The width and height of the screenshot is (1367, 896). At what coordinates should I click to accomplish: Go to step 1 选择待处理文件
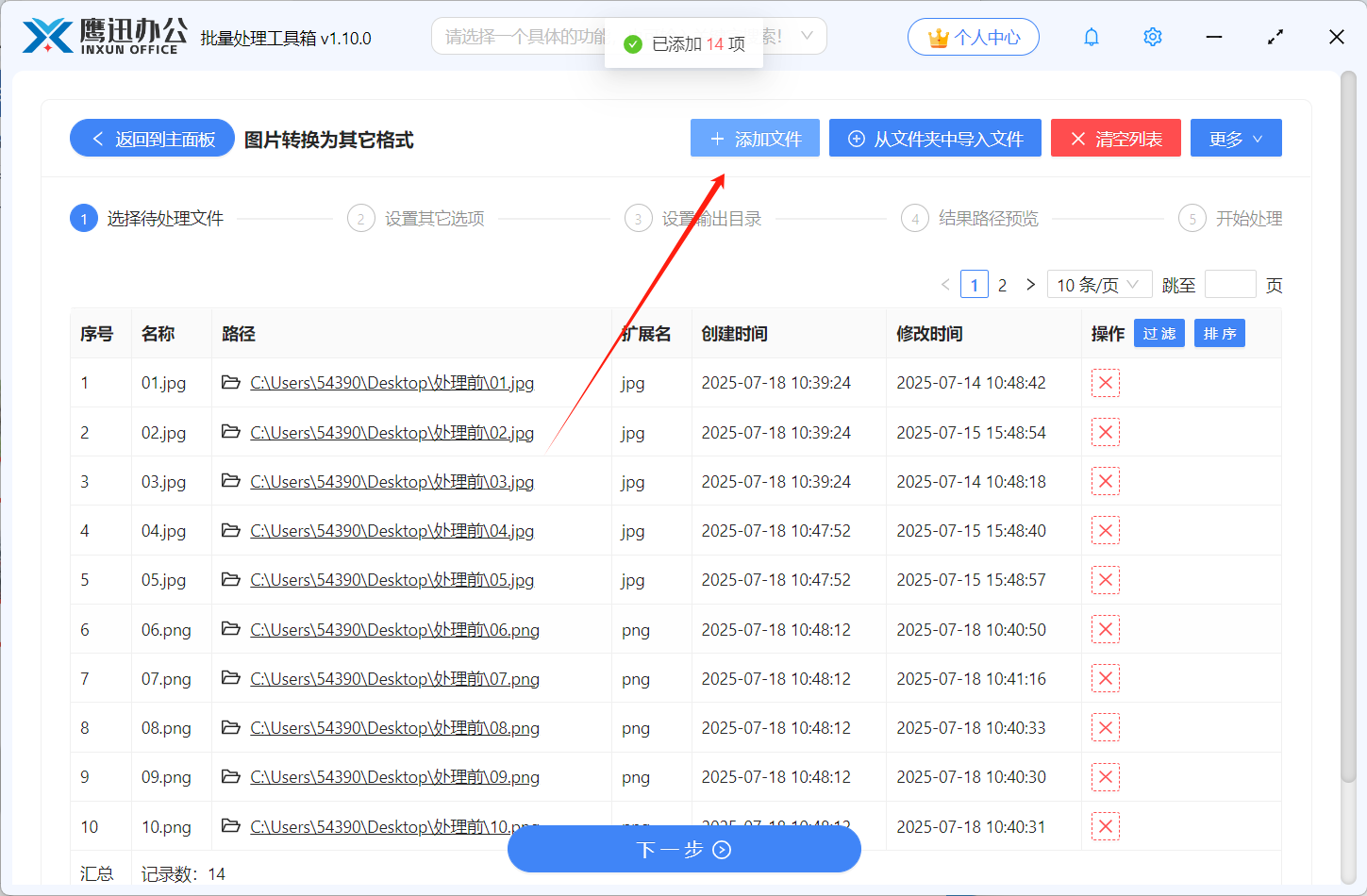click(x=147, y=219)
